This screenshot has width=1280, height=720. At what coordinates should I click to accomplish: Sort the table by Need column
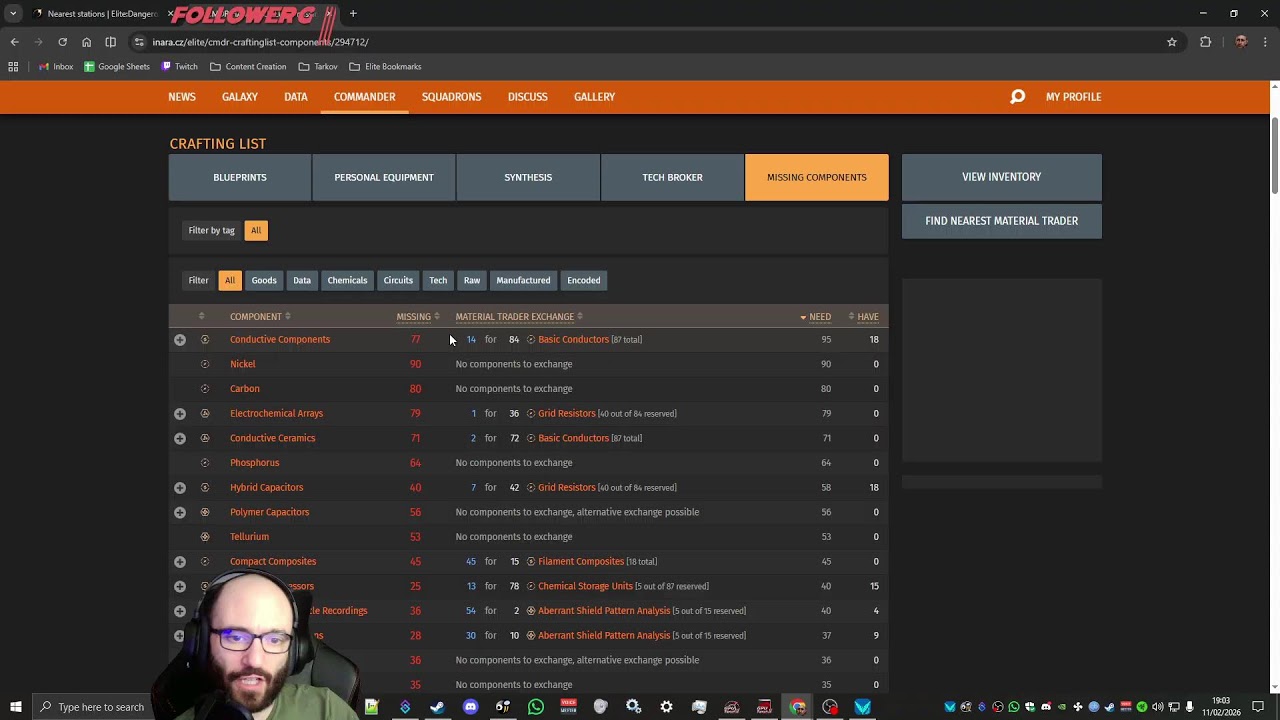(x=816, y=317)
